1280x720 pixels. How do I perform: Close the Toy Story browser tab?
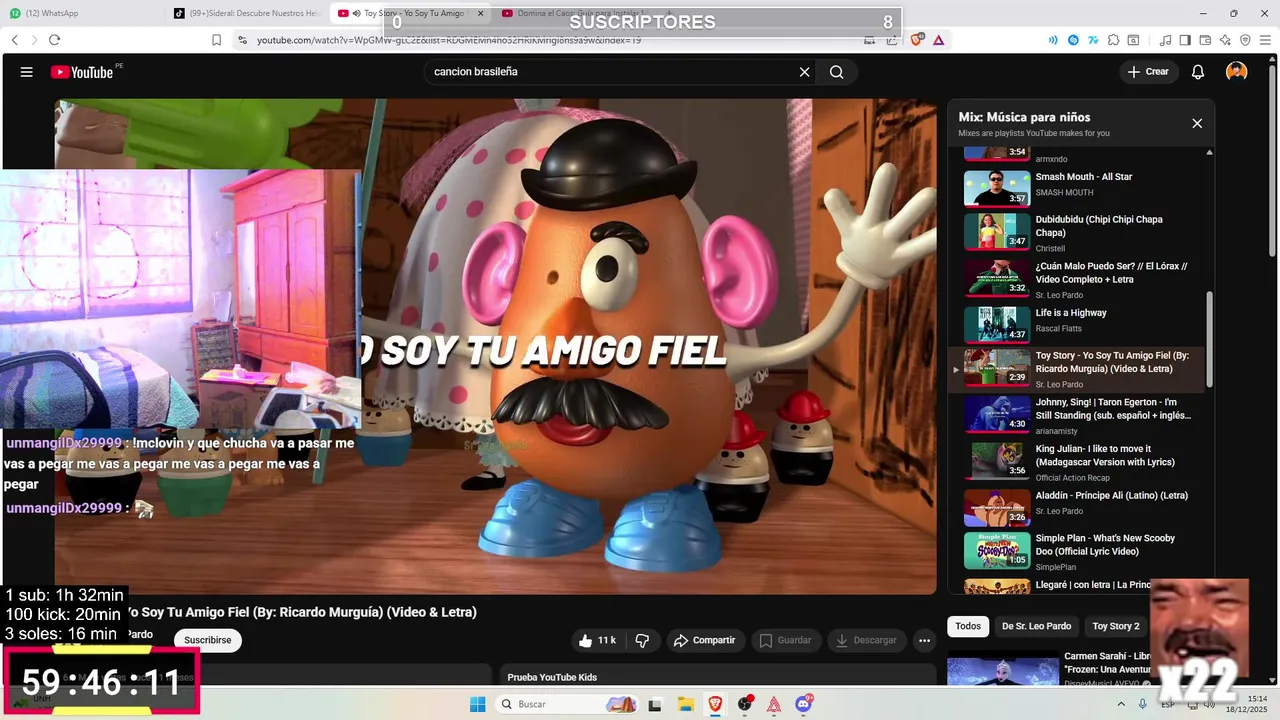pos(481,13)
